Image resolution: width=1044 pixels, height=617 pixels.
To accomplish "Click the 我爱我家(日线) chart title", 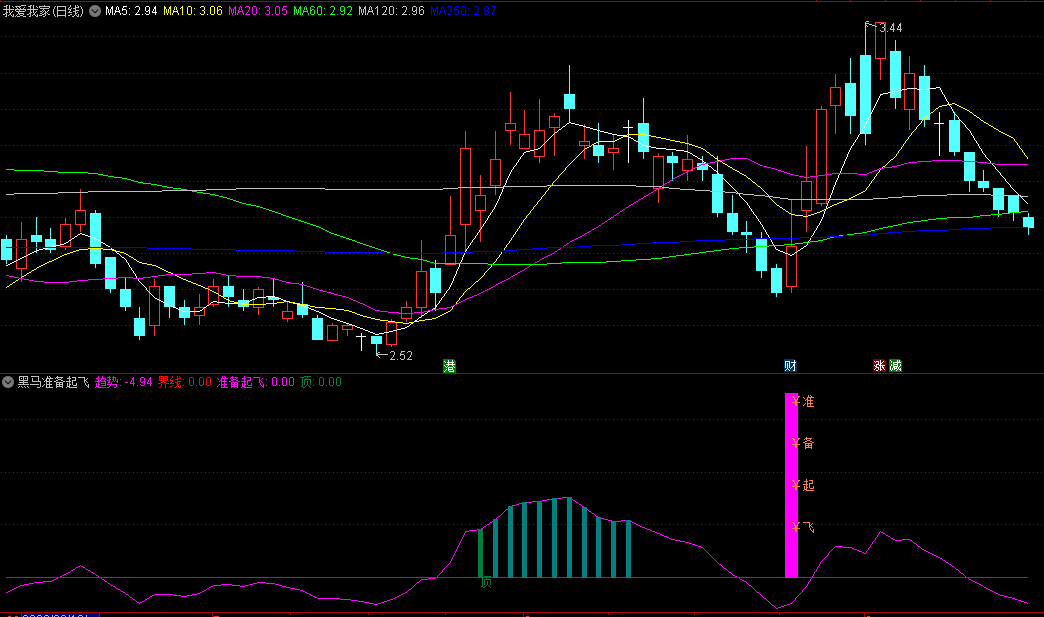I will pyautogui.click(x=43, y=11).
